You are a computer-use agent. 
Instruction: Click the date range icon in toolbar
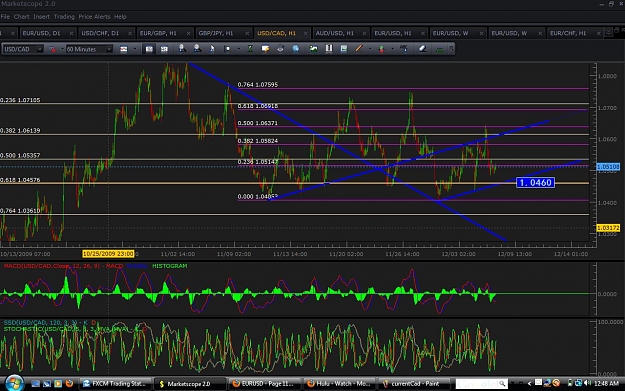tap(124, 49)
